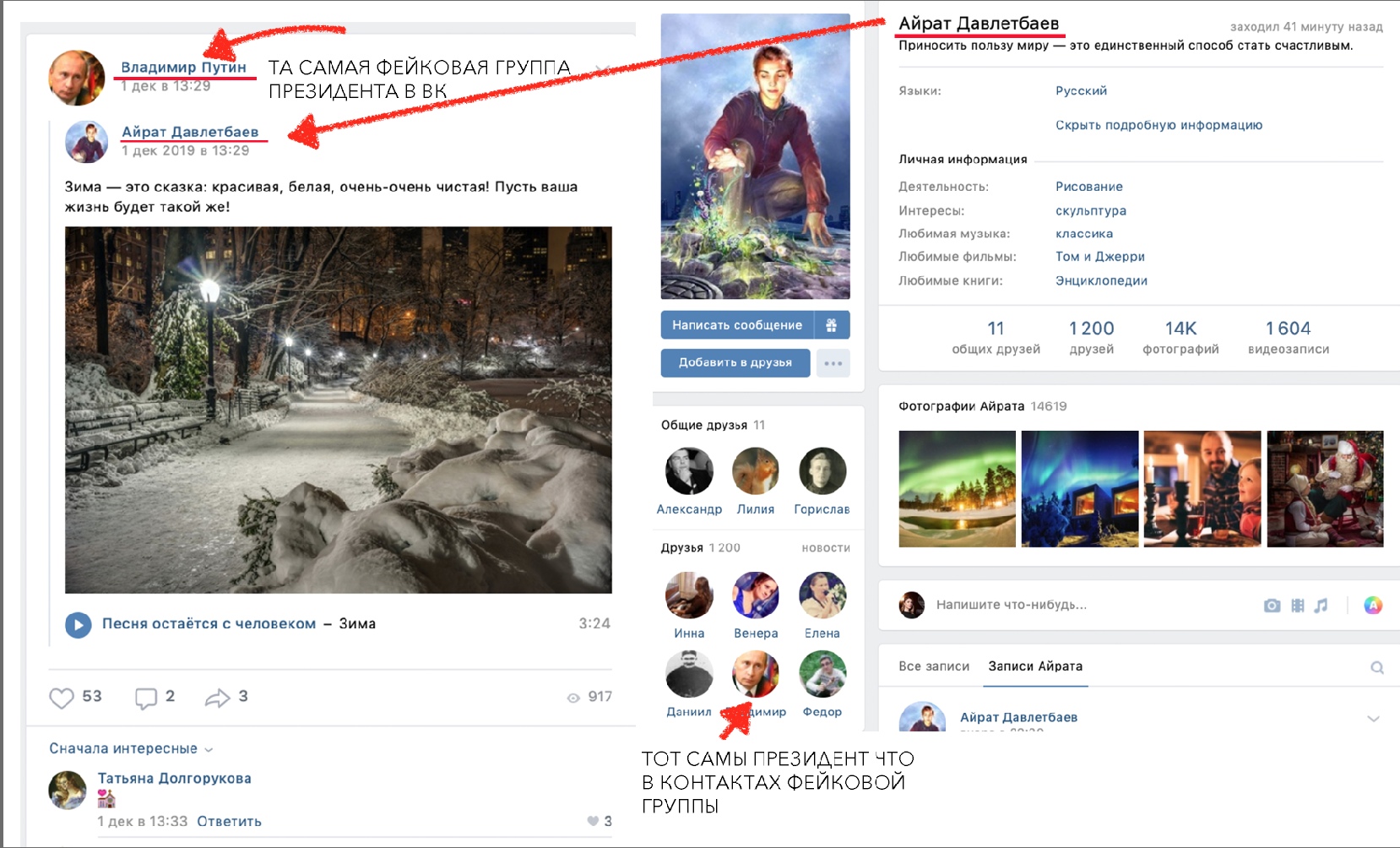Open friend Елена's avatar

(822, 595)
